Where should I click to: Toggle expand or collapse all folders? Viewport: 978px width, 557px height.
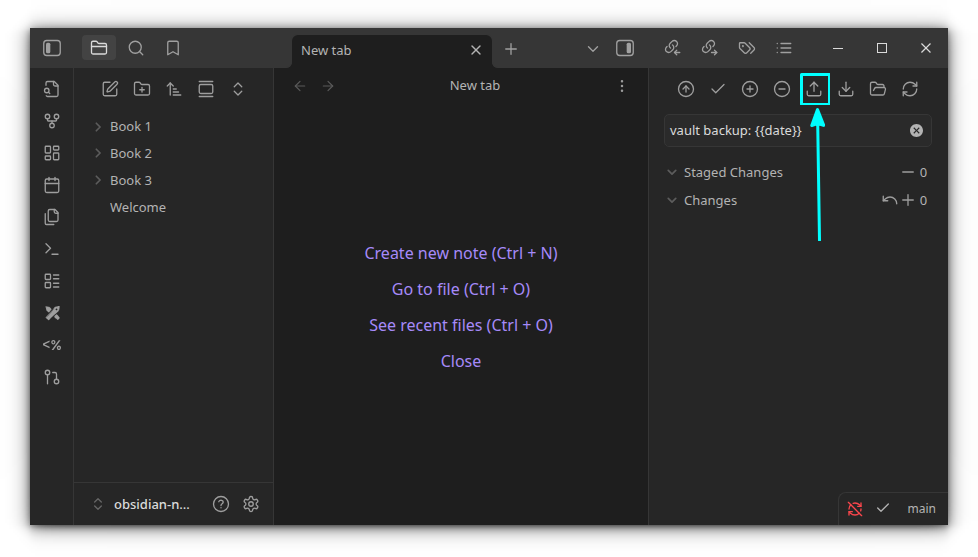pyautogui.click(x=238, y=89)
